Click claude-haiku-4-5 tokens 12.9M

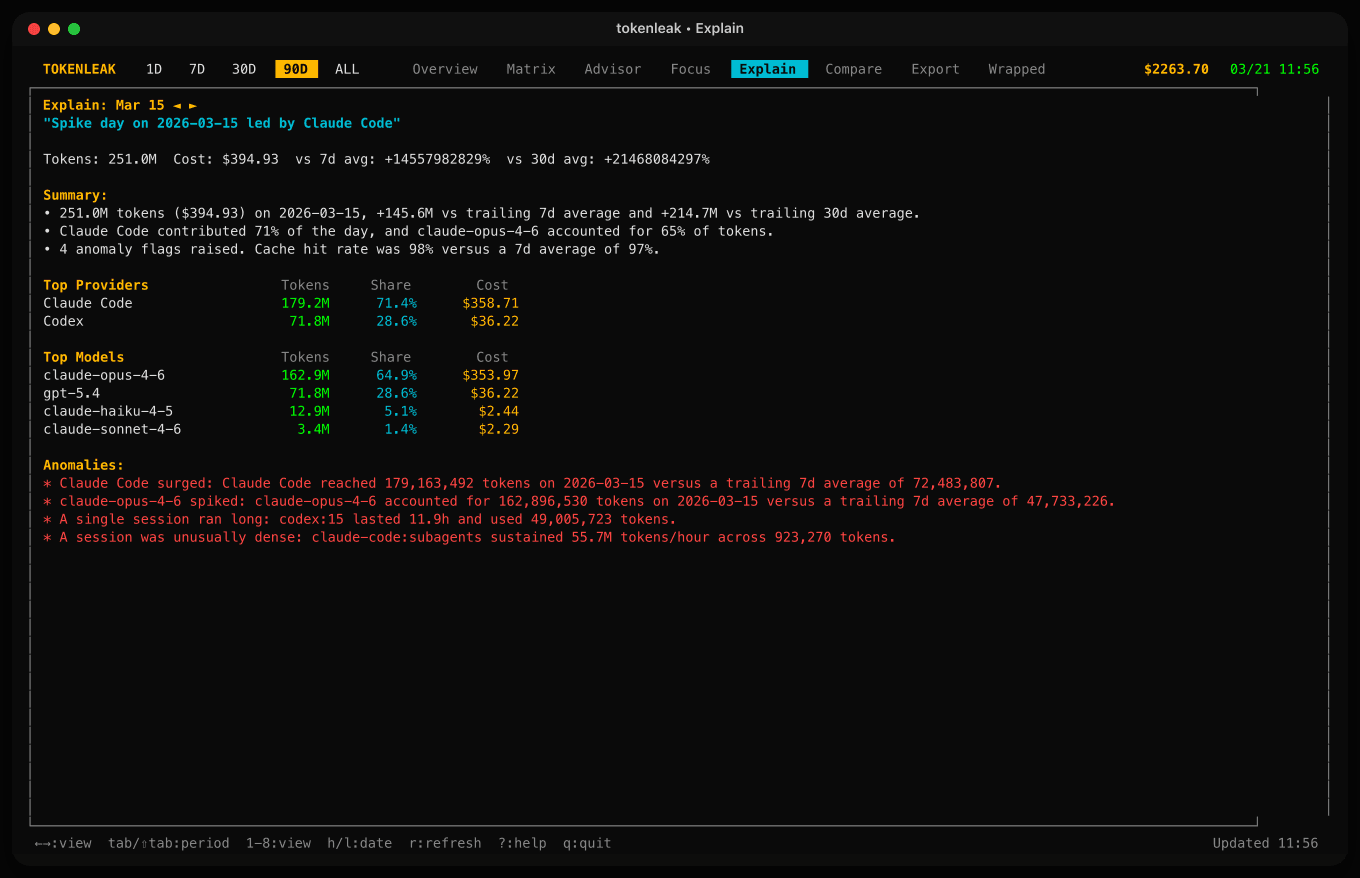pyautogui.click(x=309, y=411)
